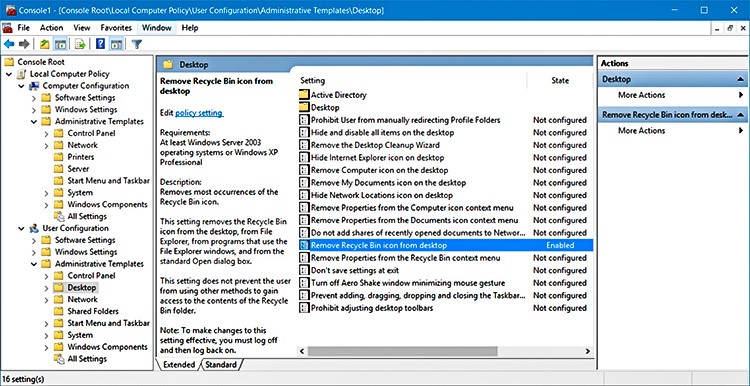Select 'Remove My Documents icon on the desktop'
Viewport: 750px width, 386px height.
point(388,183)
